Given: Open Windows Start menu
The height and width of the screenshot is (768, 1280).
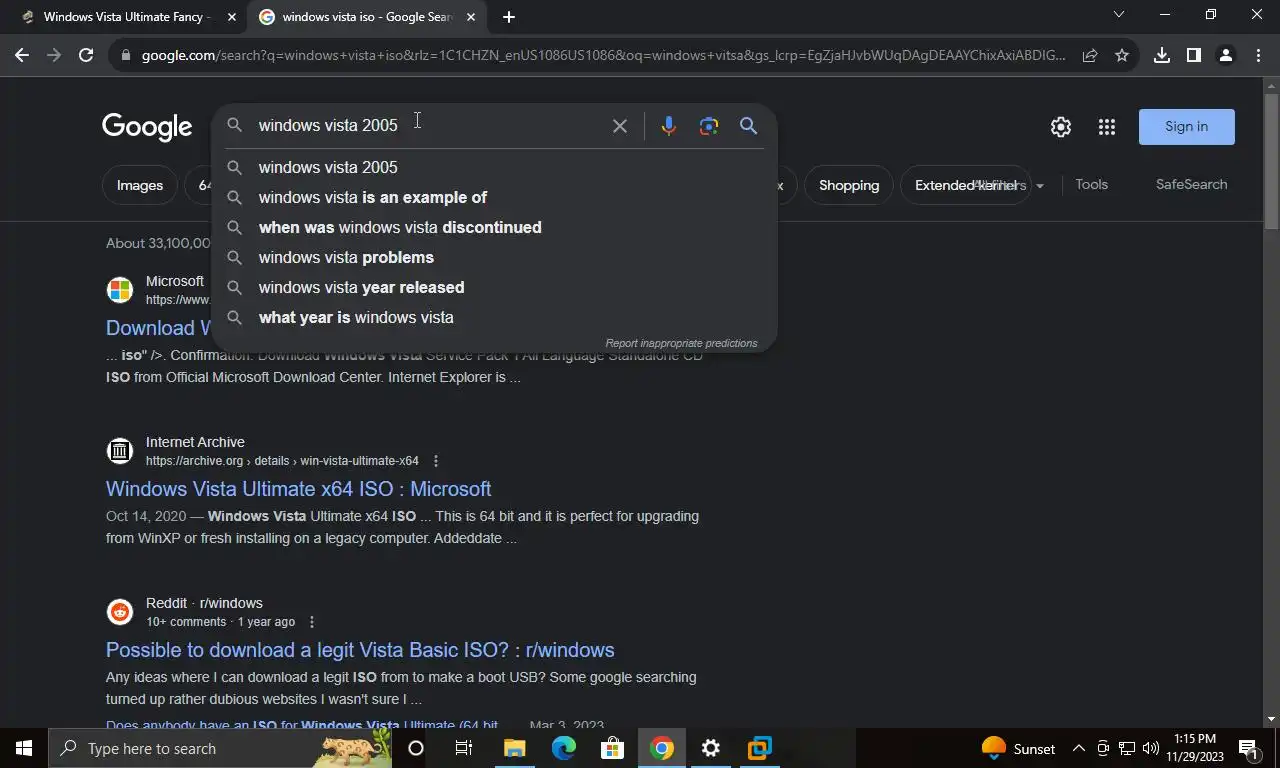Looking at the screenshot, I should tap(23, 748).
